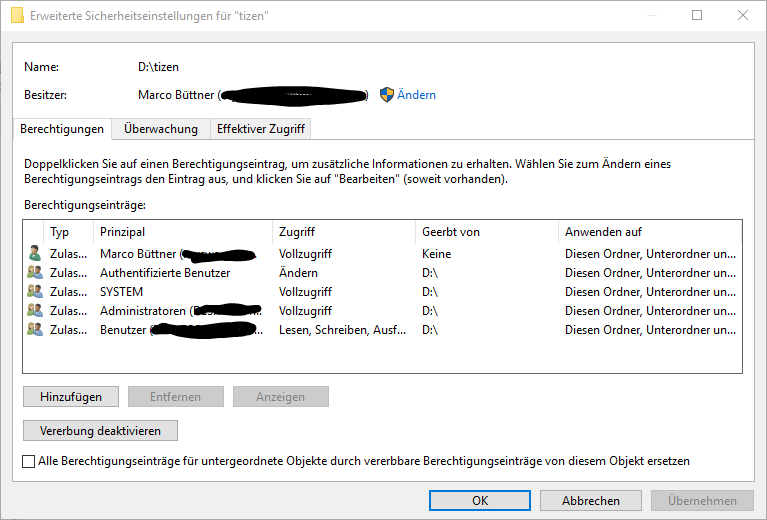Close the security settings window
Screen dimensions: 767x520
coord(743,16)
